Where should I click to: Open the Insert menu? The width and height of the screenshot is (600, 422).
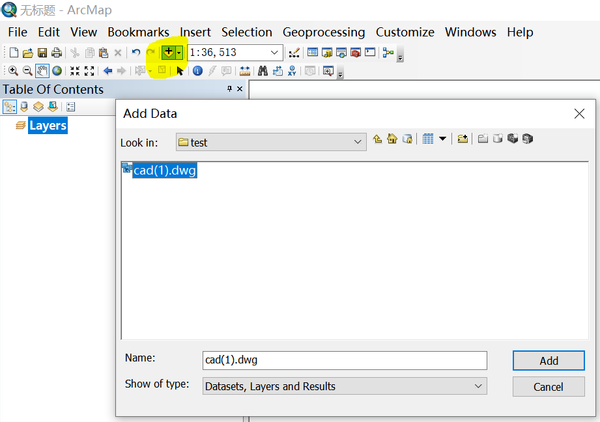(x=195, y=32)
